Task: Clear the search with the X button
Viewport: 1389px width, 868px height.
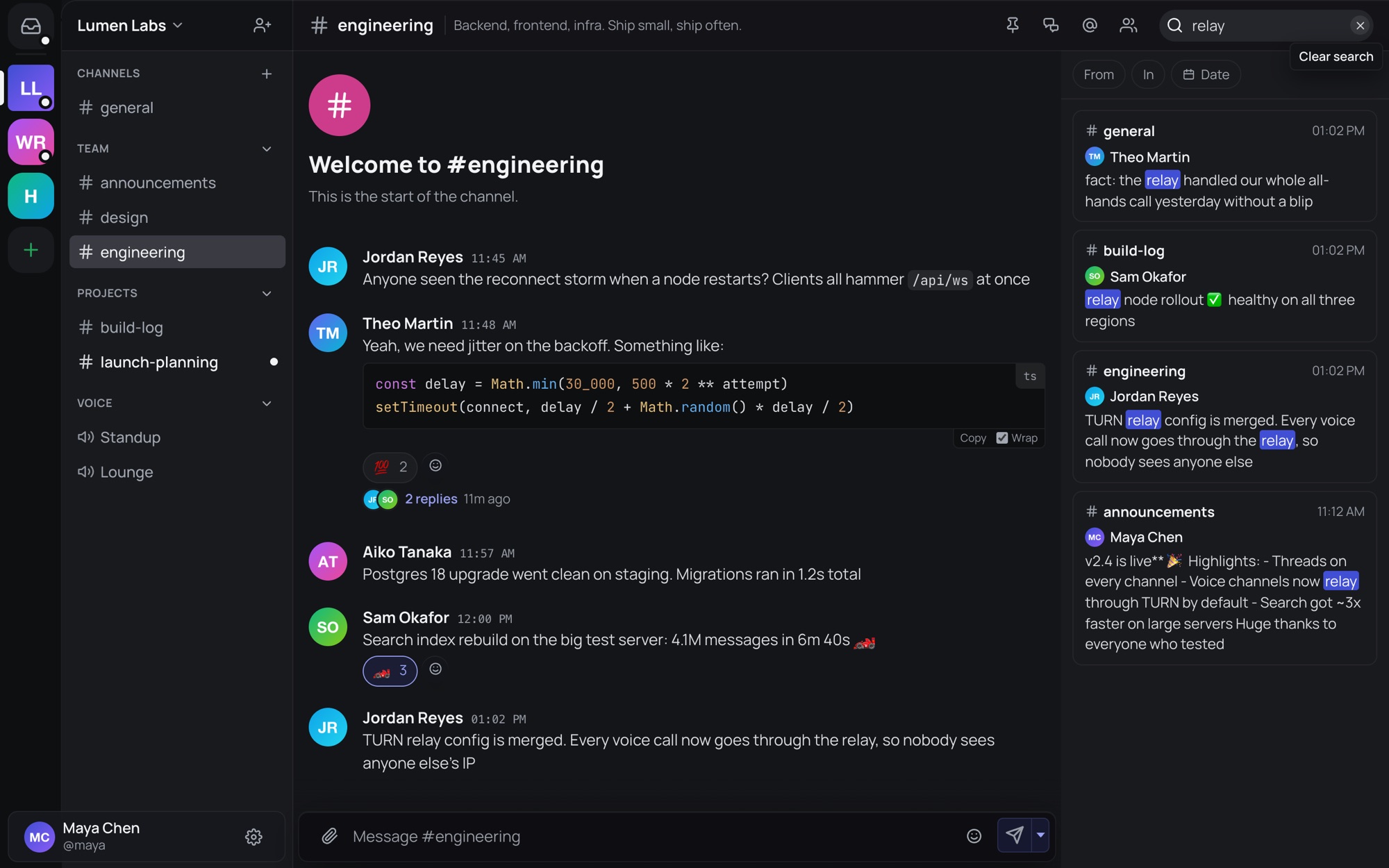Action: (x=1360, y=26)
